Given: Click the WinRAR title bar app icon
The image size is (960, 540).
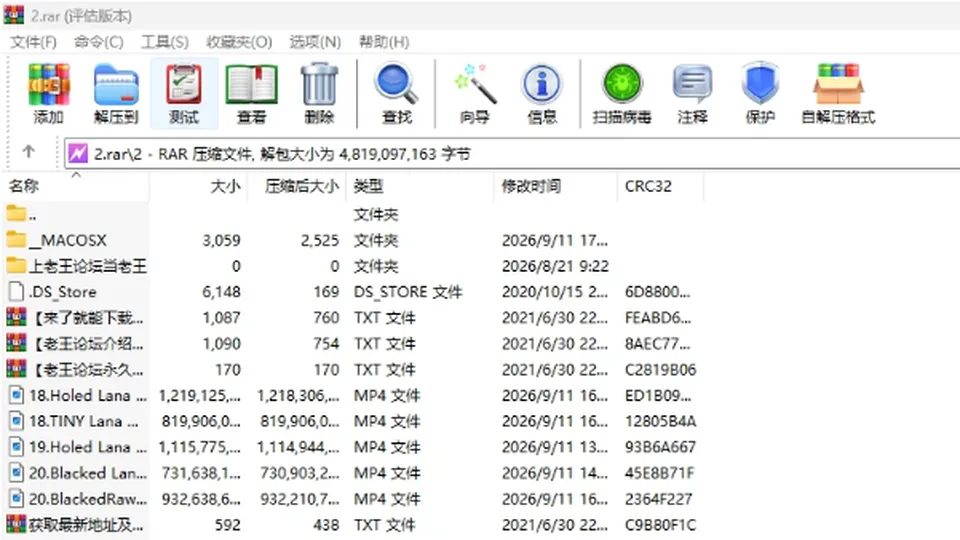Looking at the screenshot, I should click(14, 15).
